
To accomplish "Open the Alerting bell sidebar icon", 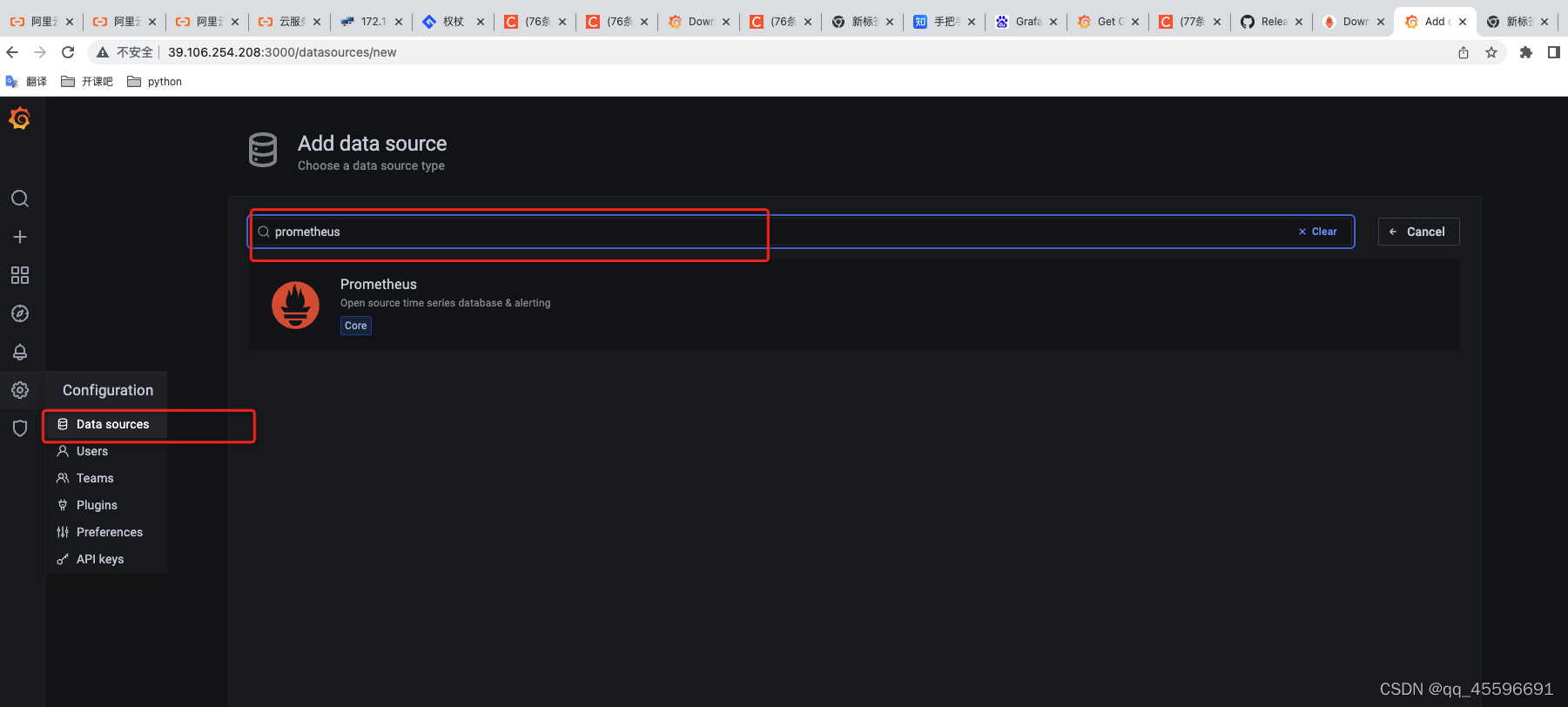I will (20, 352).
